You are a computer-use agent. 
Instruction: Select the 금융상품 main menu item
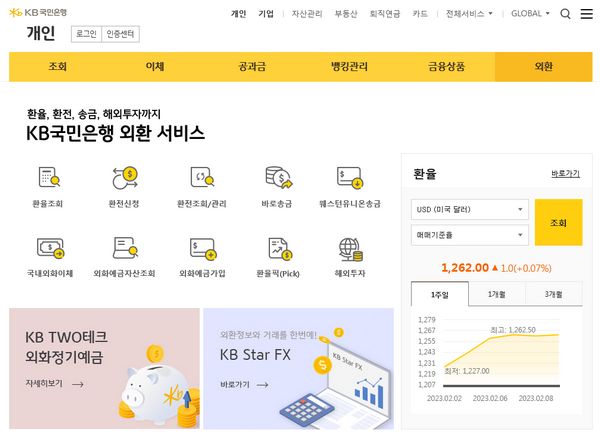pos(446,67)
